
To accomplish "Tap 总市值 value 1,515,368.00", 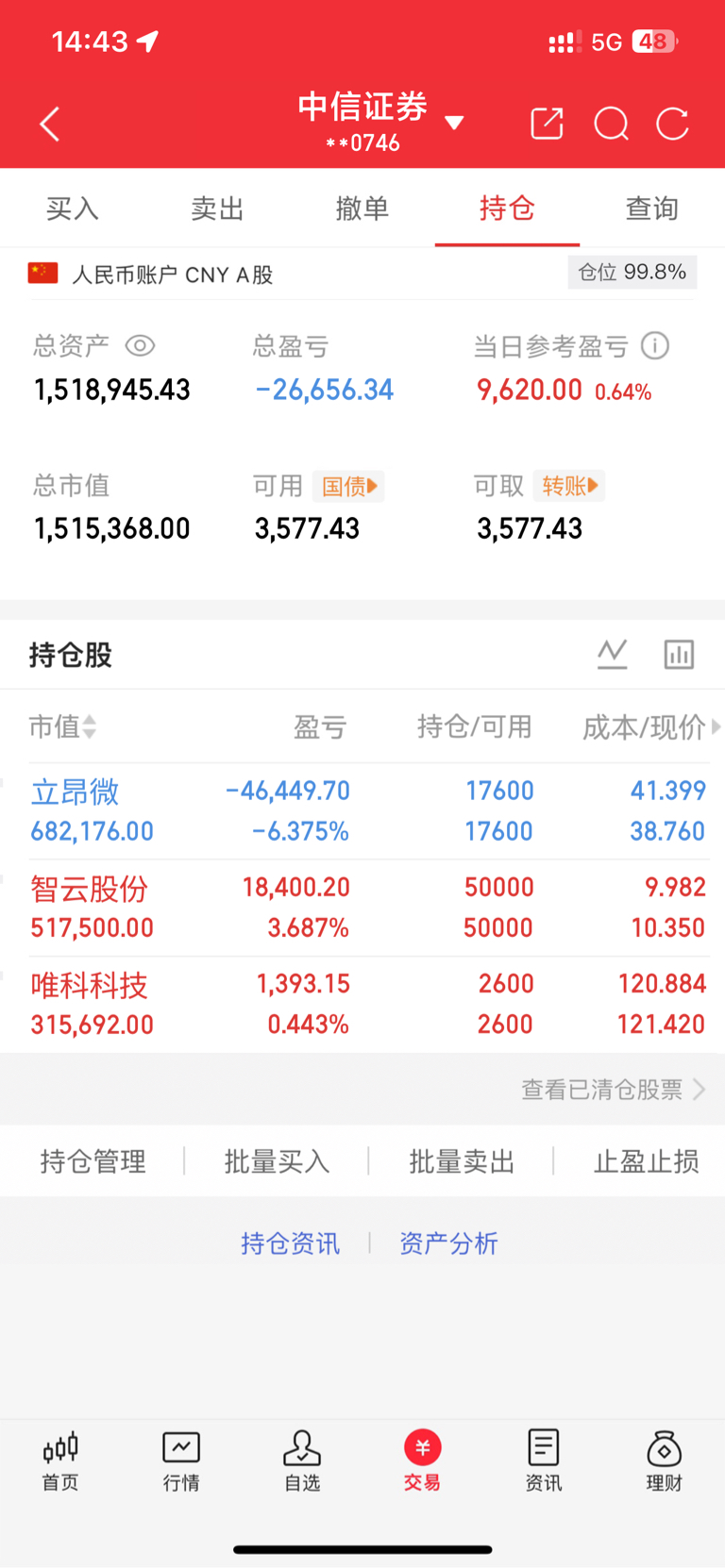I will click(x=112, y=528).
